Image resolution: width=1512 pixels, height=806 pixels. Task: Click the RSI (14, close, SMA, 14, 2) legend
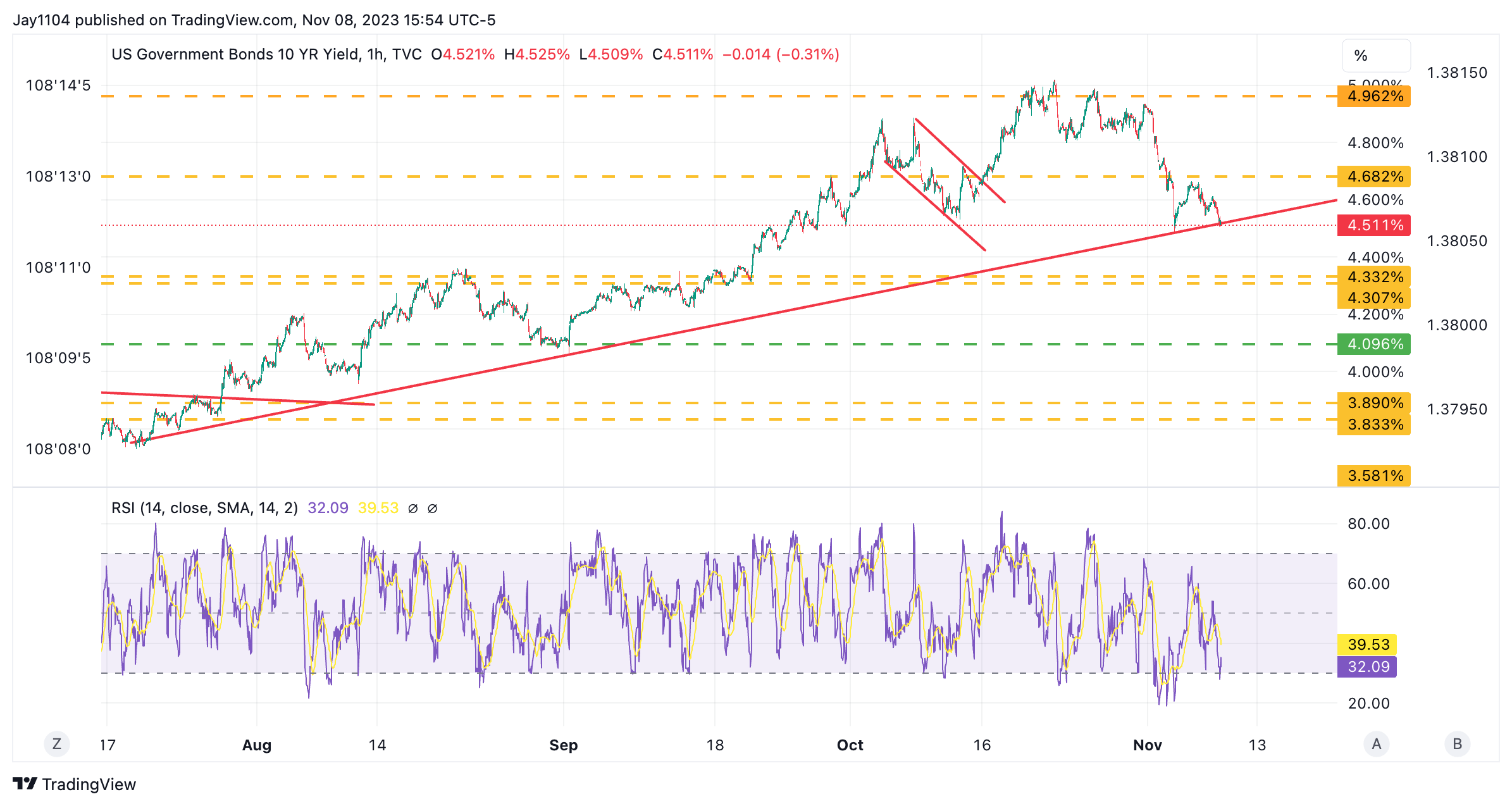click(x=204, y=508)
